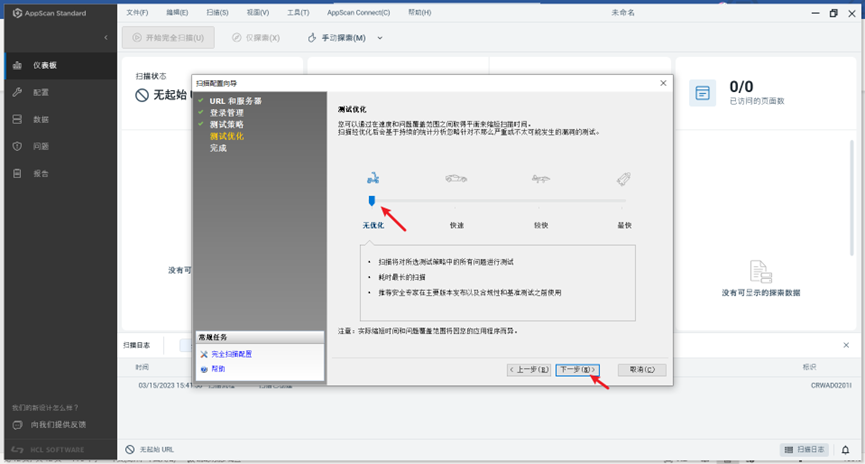Screen dimensions: 865x464
Task: Select the URL 和服务器 wizard step
Action: (236, 101)
